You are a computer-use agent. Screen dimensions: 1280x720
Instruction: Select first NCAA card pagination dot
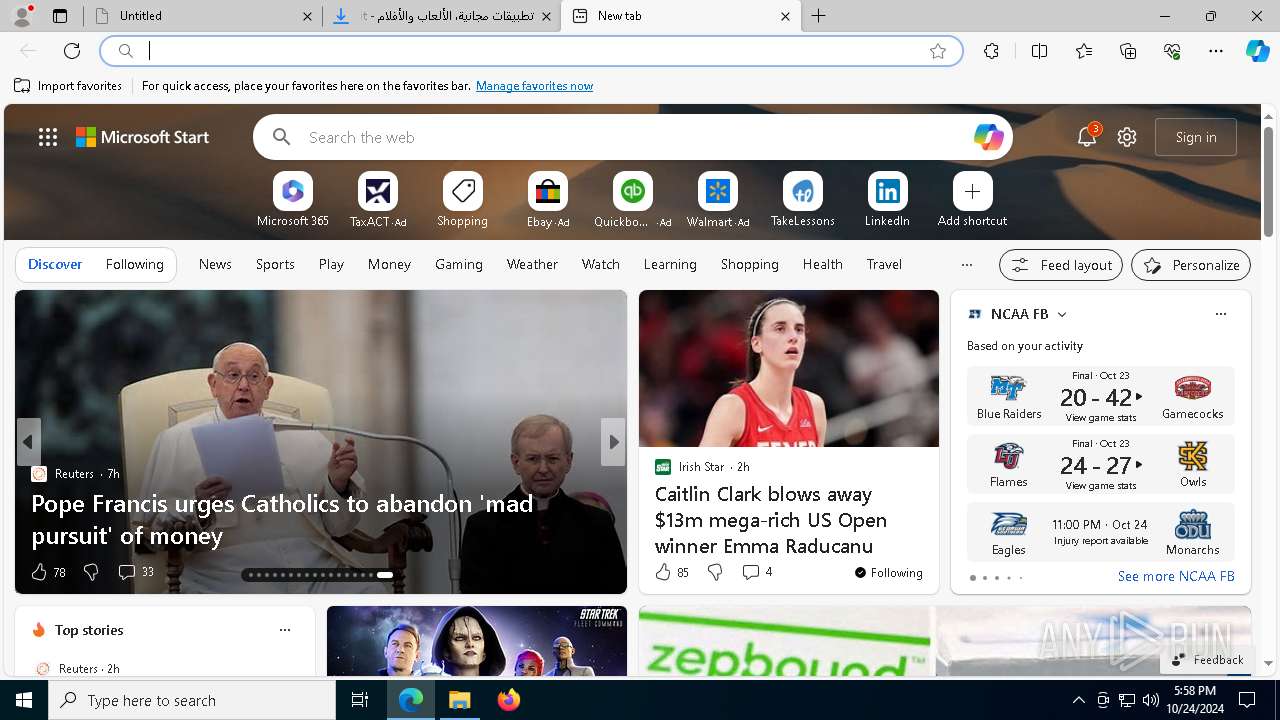click(x=973, y=578)
